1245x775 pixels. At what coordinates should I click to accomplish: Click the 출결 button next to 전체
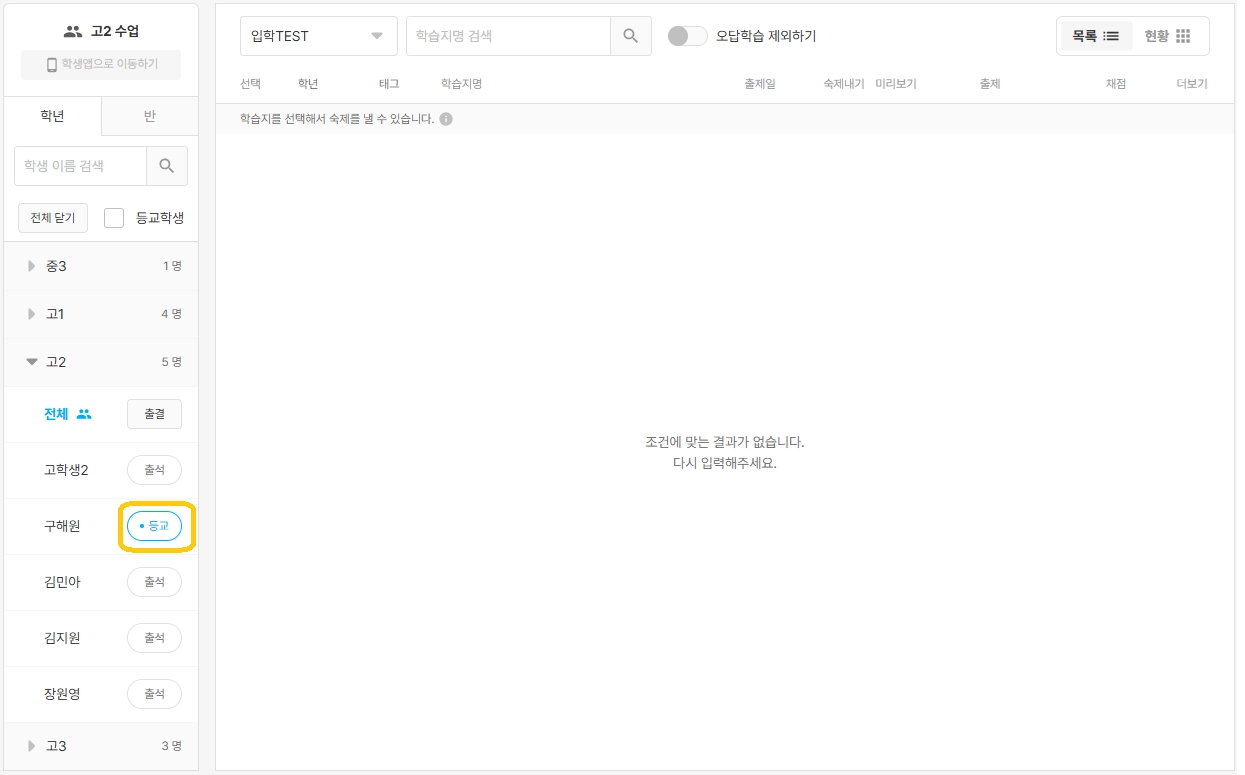coord(154,414)
